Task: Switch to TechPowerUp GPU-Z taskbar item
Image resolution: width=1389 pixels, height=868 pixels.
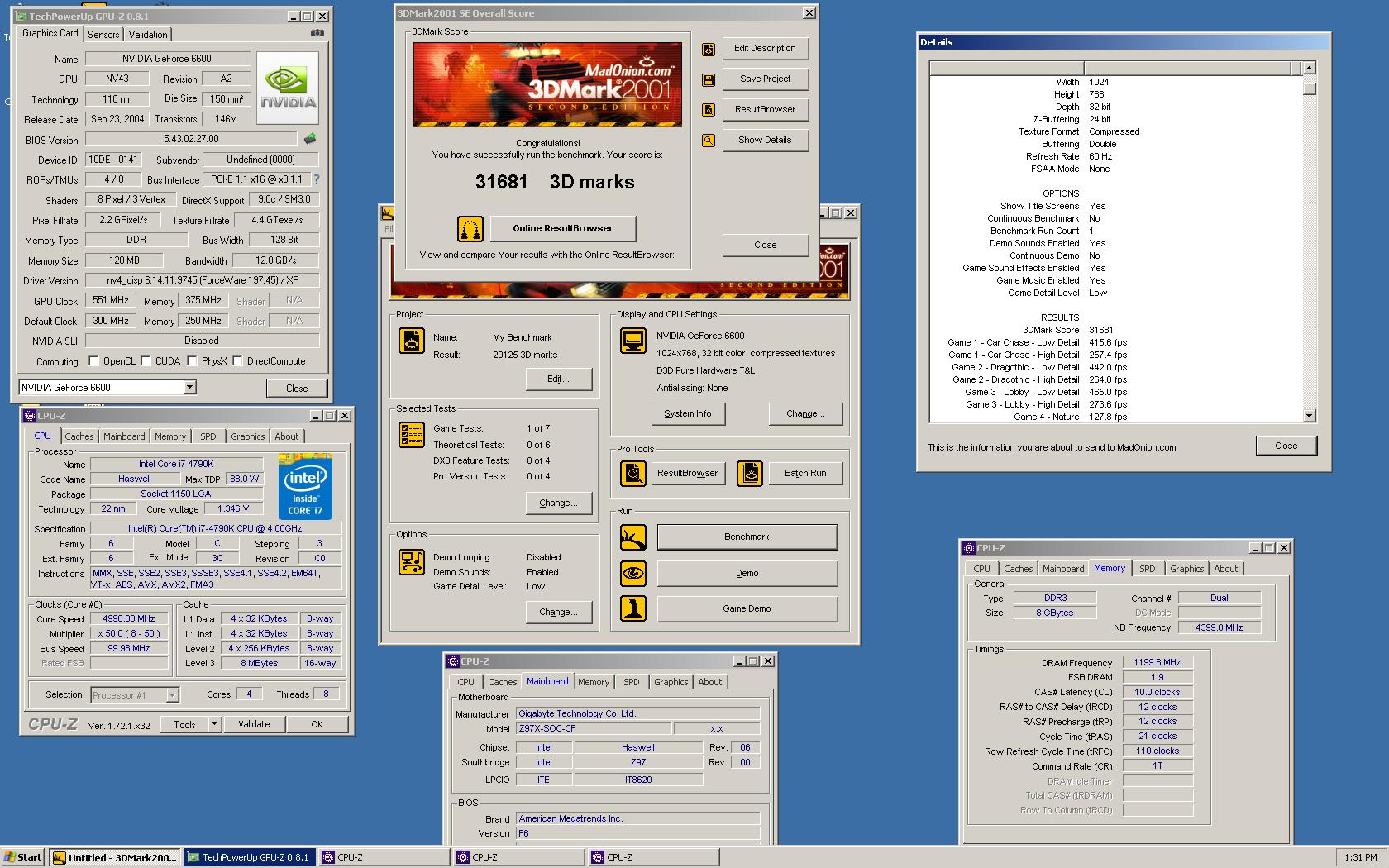Action: [x=250, y=858]
